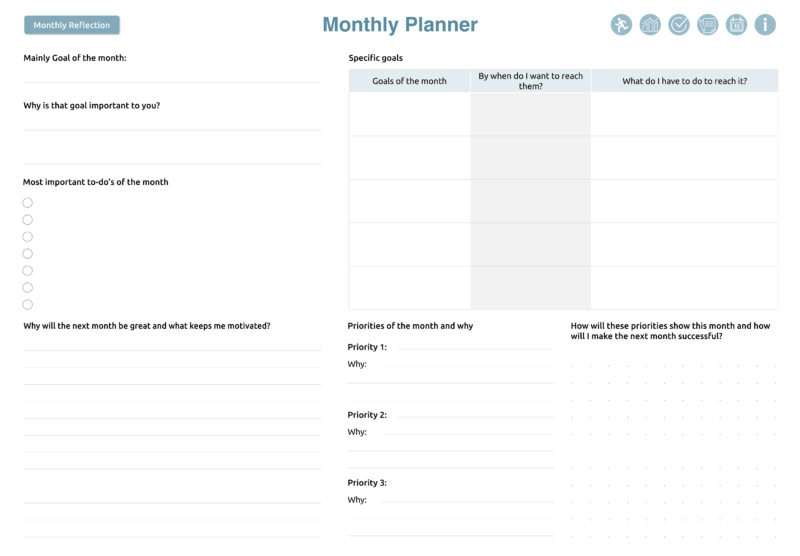Image resolution: width=800 pixels, height=556 pixels.
Task: Click the Monthly Planner title
Action: [x=400, y=25]
